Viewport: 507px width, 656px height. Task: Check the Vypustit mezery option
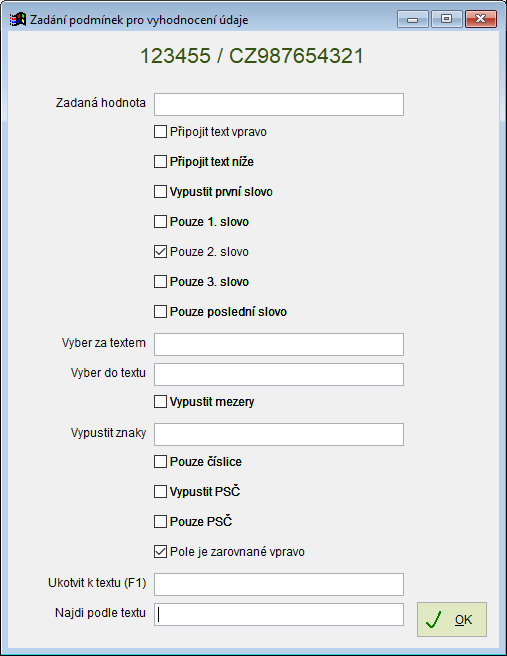160,402
